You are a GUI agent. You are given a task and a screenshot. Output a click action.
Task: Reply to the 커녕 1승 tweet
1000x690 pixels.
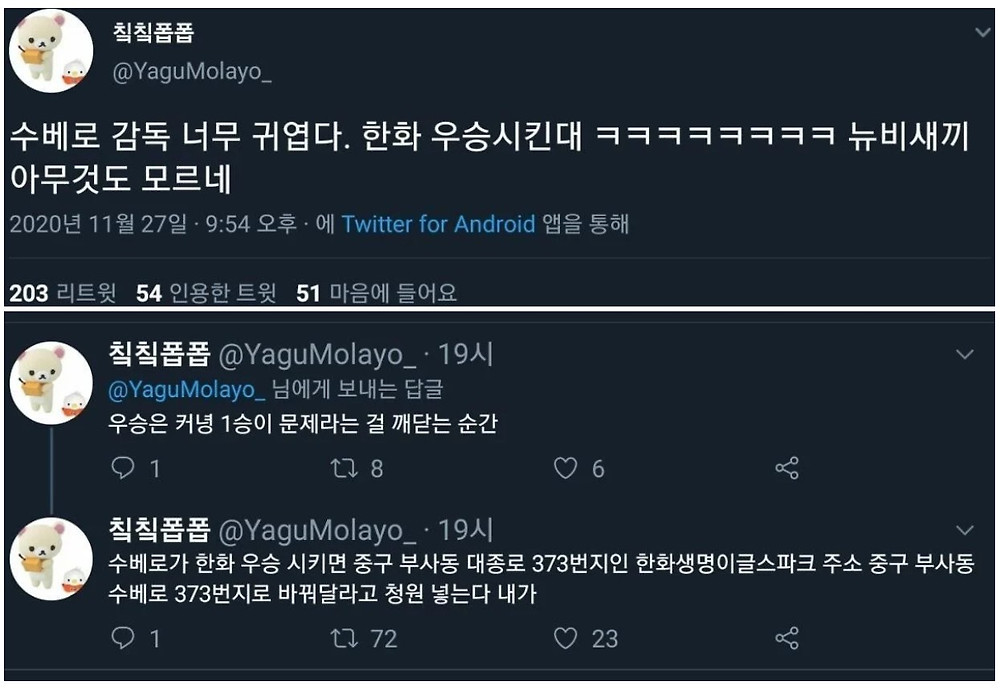pos(122,468)
